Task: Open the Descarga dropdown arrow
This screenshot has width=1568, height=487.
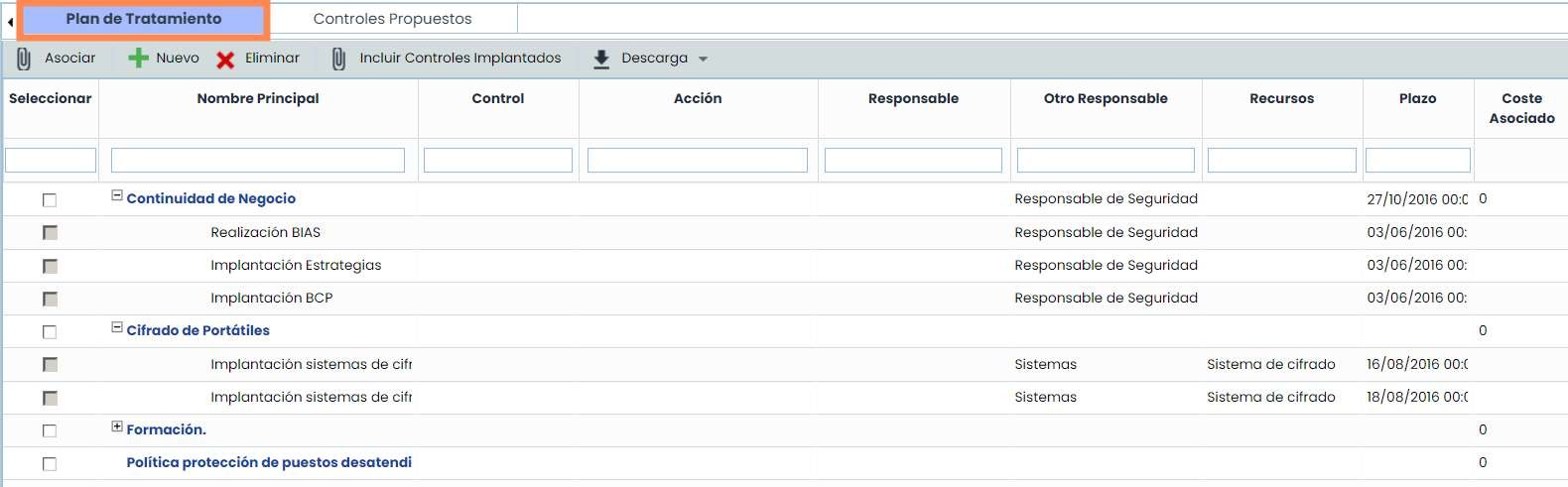Action: tap(704, 60)
